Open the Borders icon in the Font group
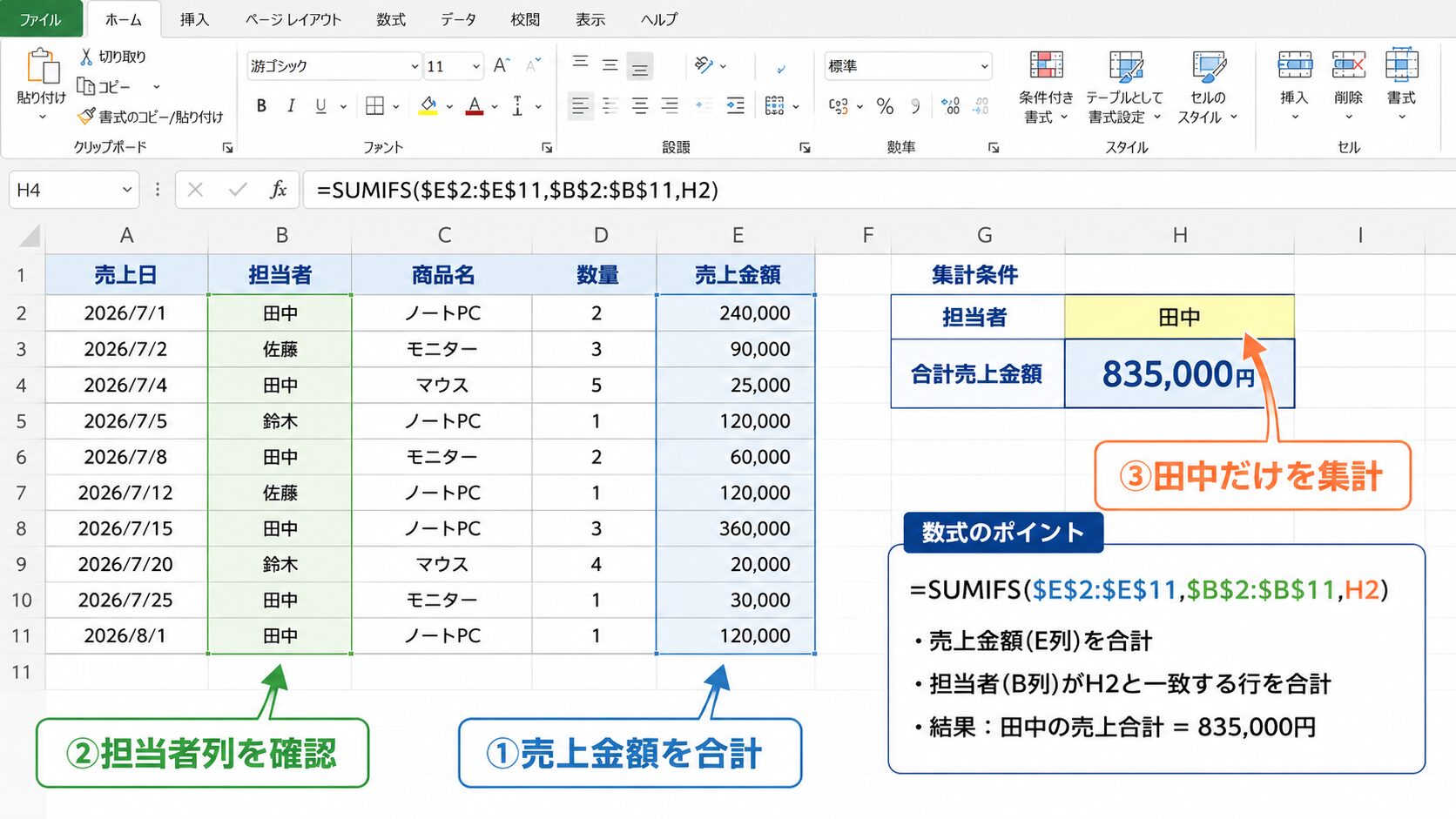The width and height of the screenshot is (1456, 819). pos(374,106)
